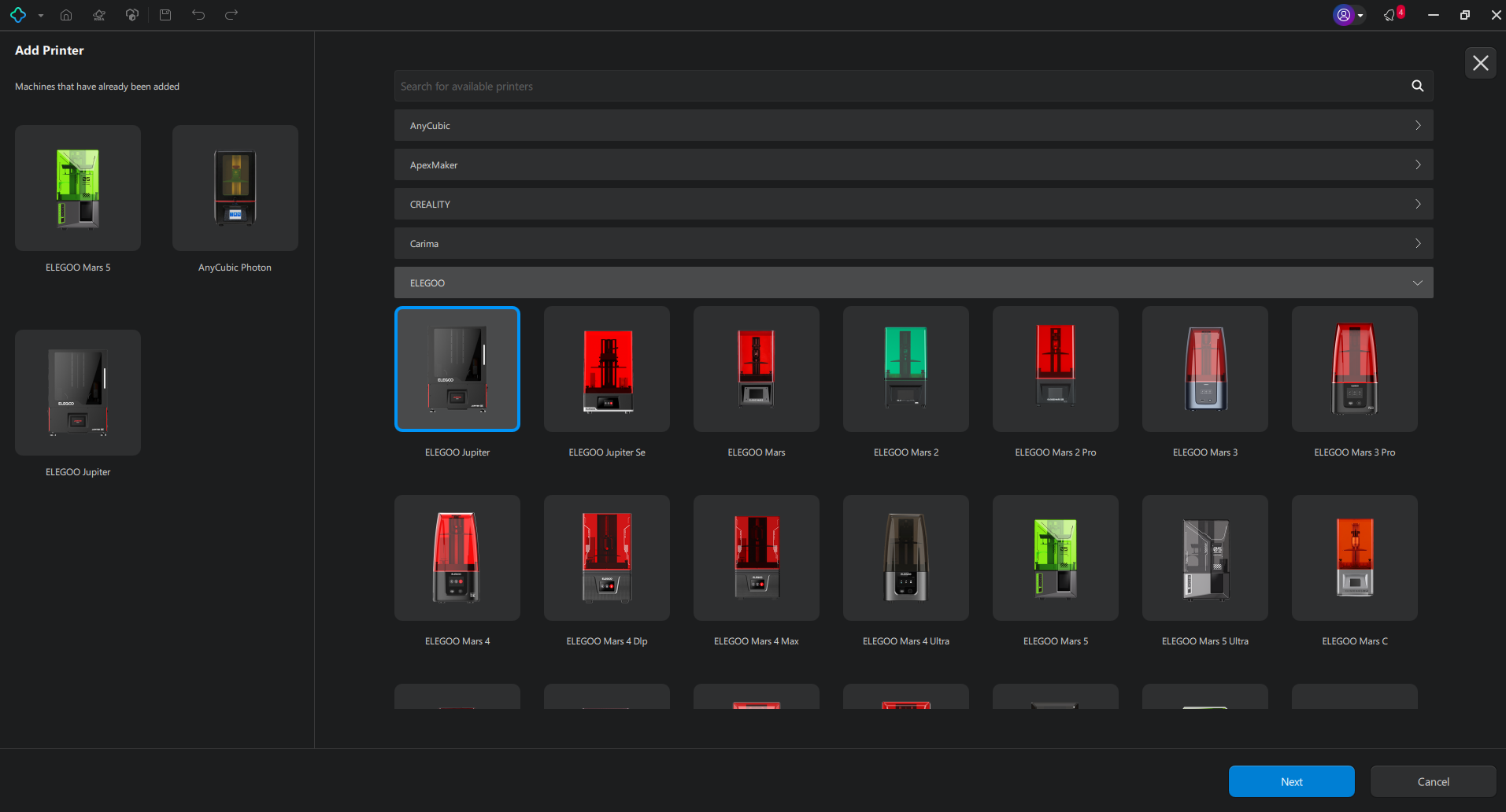Screen dimensions: 1506x812
Task: Select the ELEGOO Jupiter printer in grid
Action: pos(457,369)
